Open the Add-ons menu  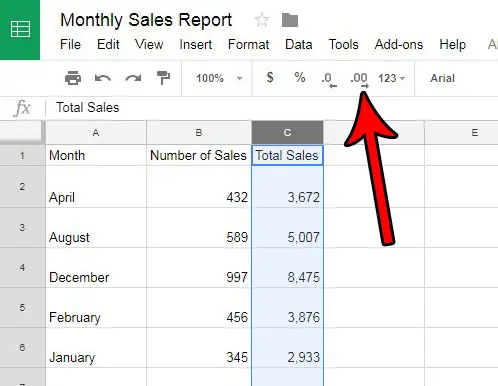coord(399,44)
